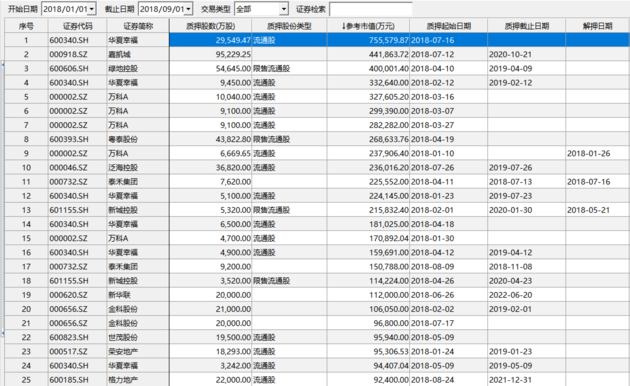Click the 95,229.25 pledged shares cell
Viewport: 630px width, 386px height.
click(211, 54)
